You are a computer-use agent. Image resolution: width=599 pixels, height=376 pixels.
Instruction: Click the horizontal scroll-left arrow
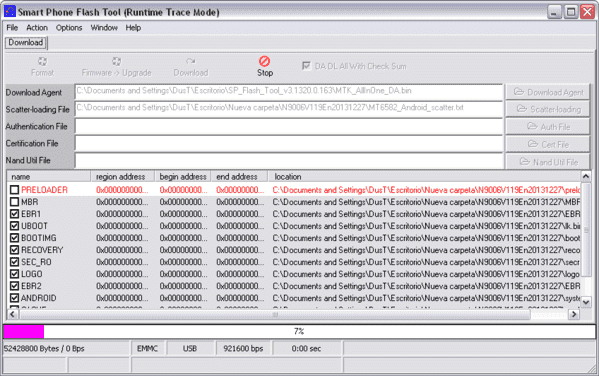[12, 314]
